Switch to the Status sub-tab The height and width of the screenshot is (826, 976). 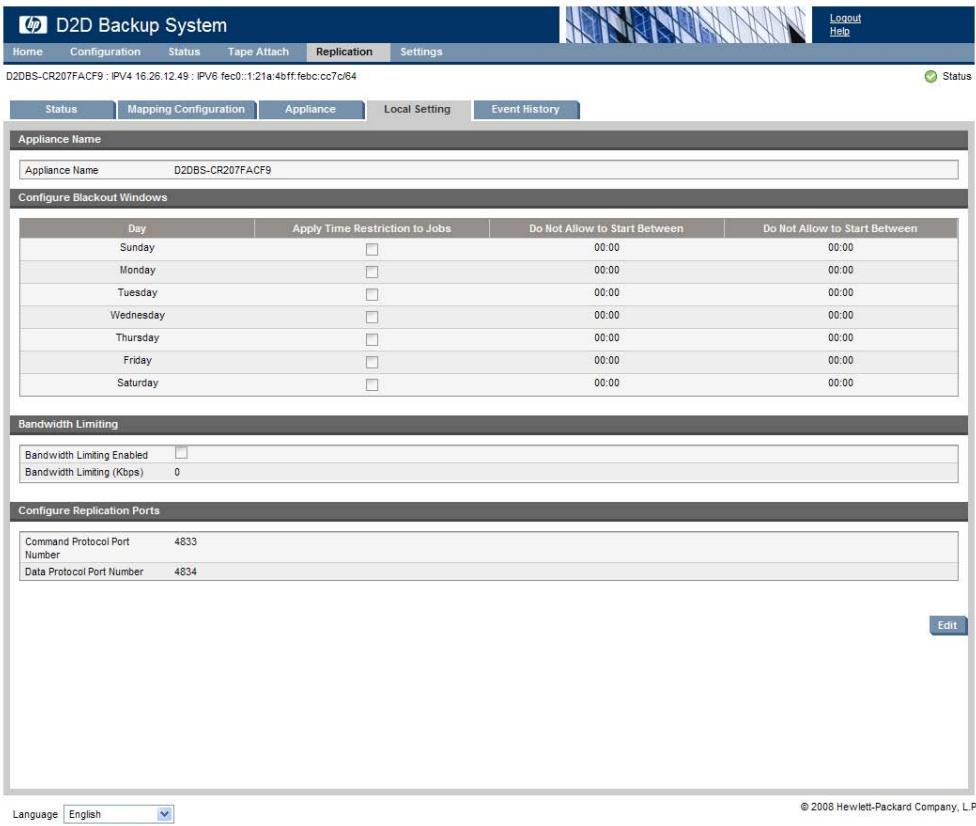click(62, 110)
